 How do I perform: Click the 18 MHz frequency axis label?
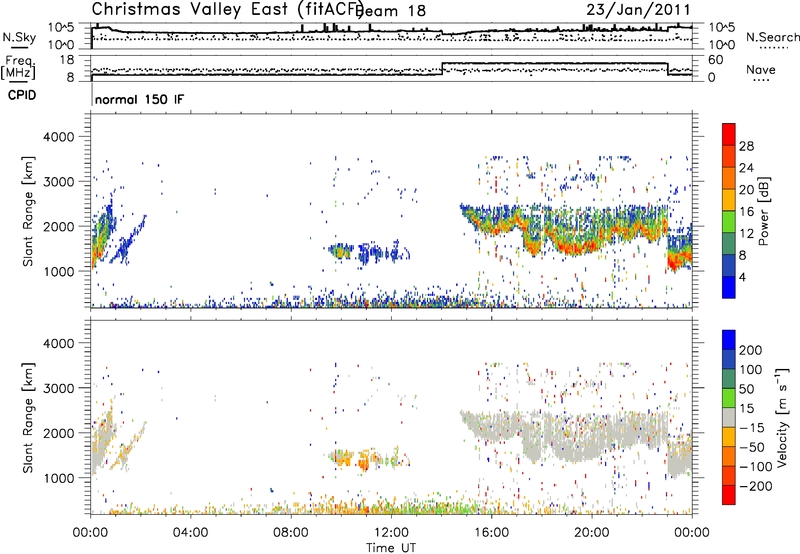[67, 60]
